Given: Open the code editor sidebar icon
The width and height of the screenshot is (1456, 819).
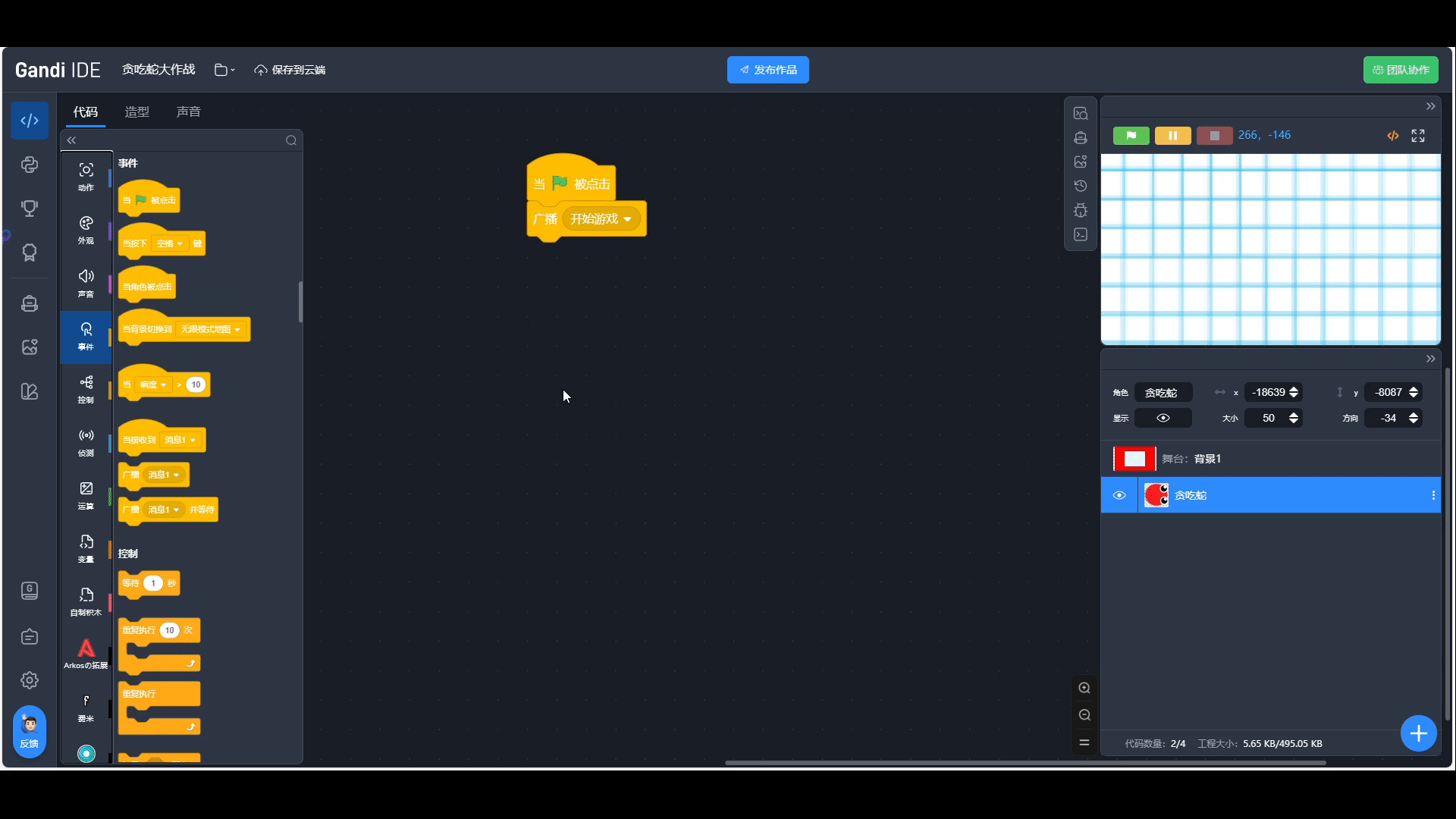Looking at the screenshot, I should click(30, 121).
